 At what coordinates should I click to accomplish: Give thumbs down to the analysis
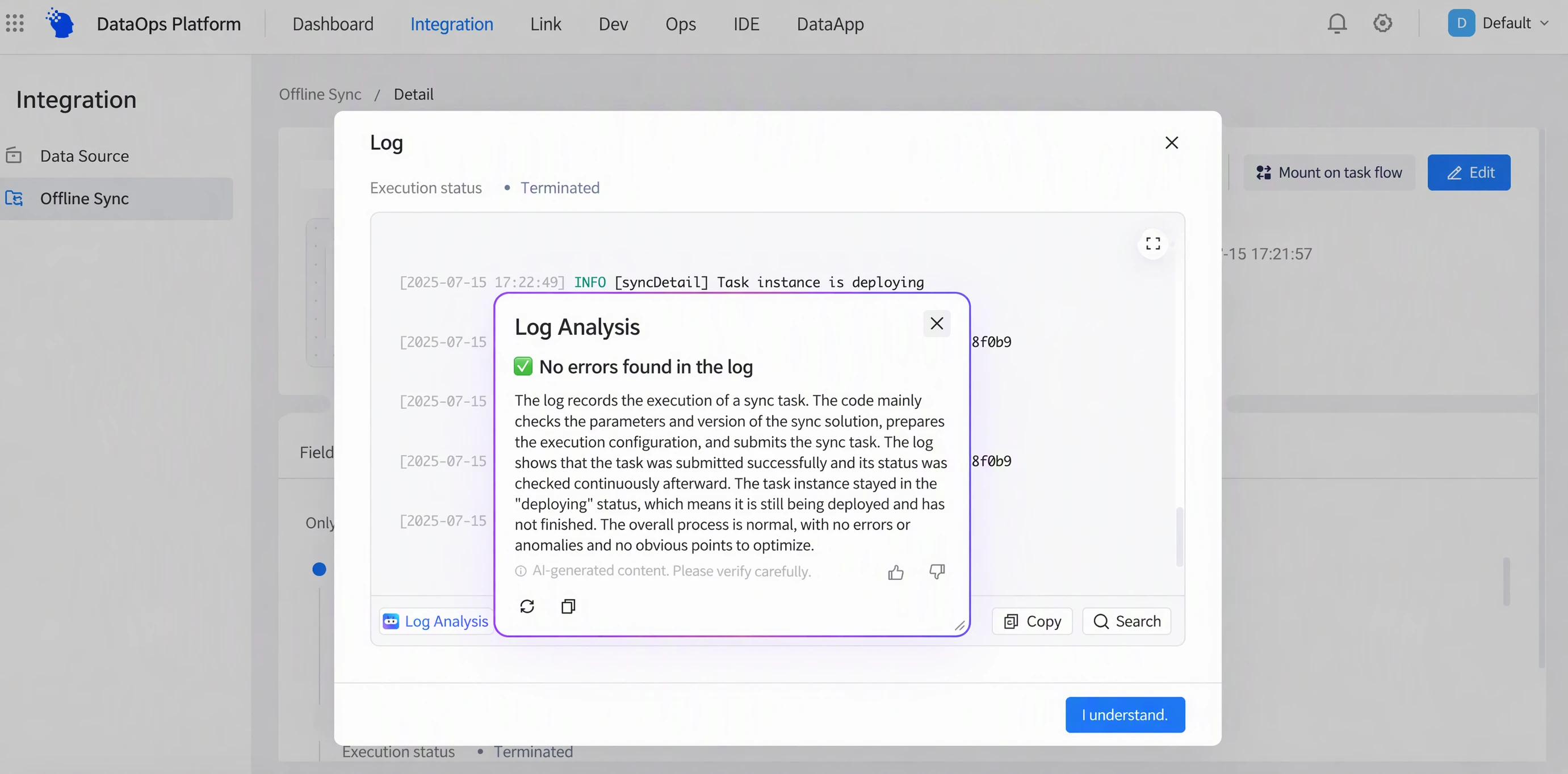pos(937,571)
